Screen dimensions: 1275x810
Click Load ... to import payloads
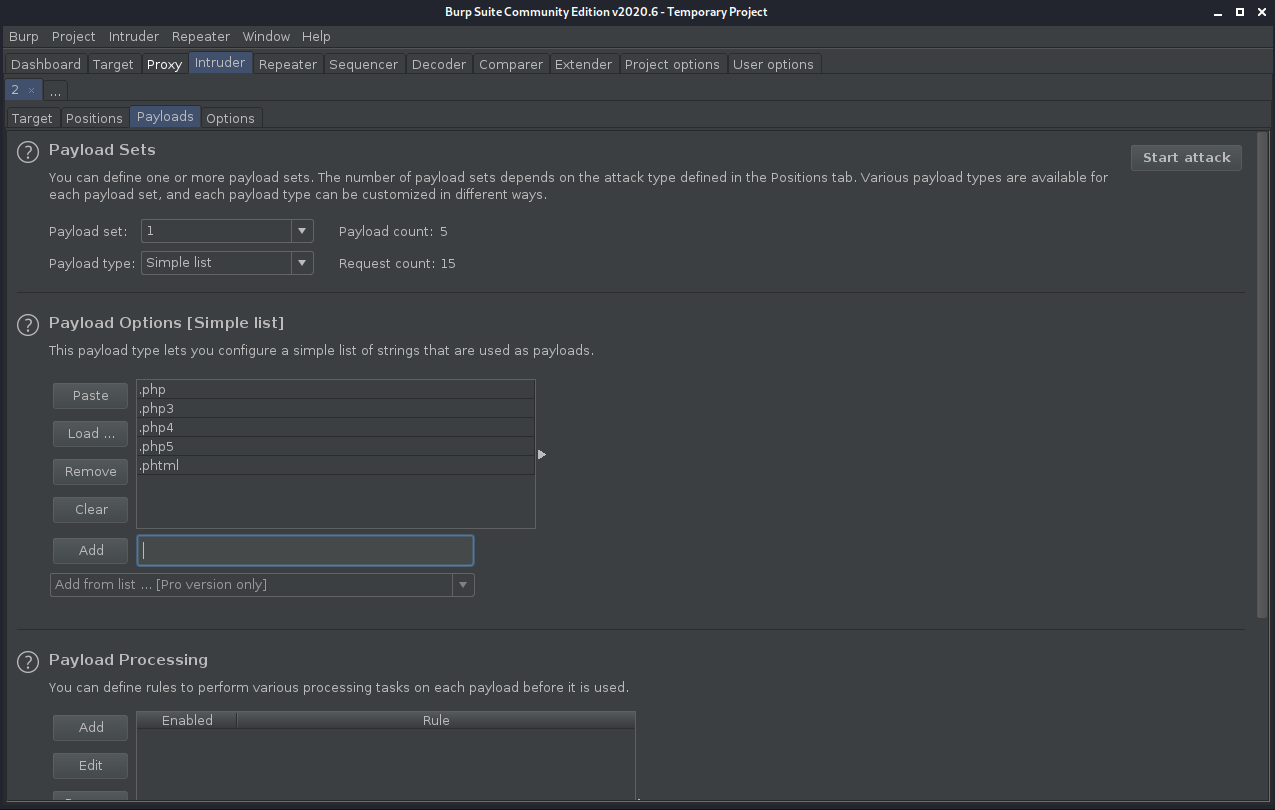pyautogui.click(x=90, y=433)
